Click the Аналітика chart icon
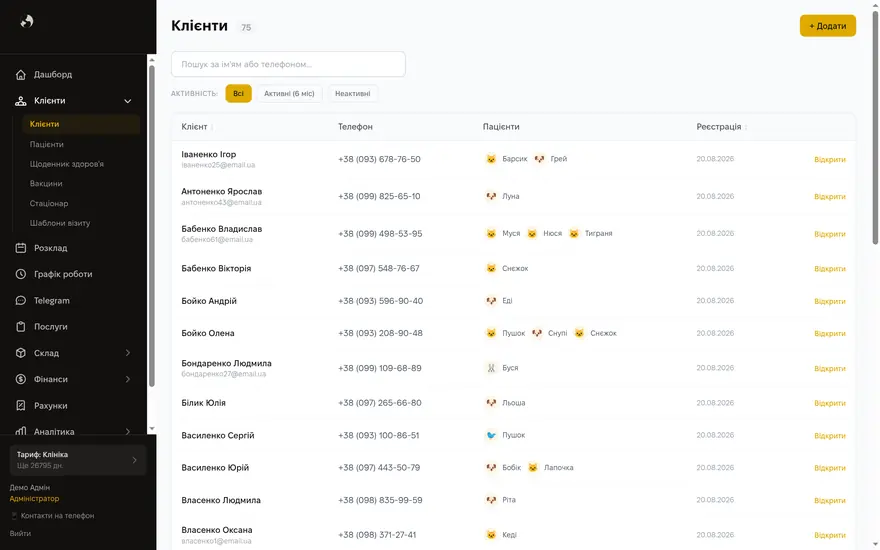This screenshot has height=550, width=880. tap(21, 432)
